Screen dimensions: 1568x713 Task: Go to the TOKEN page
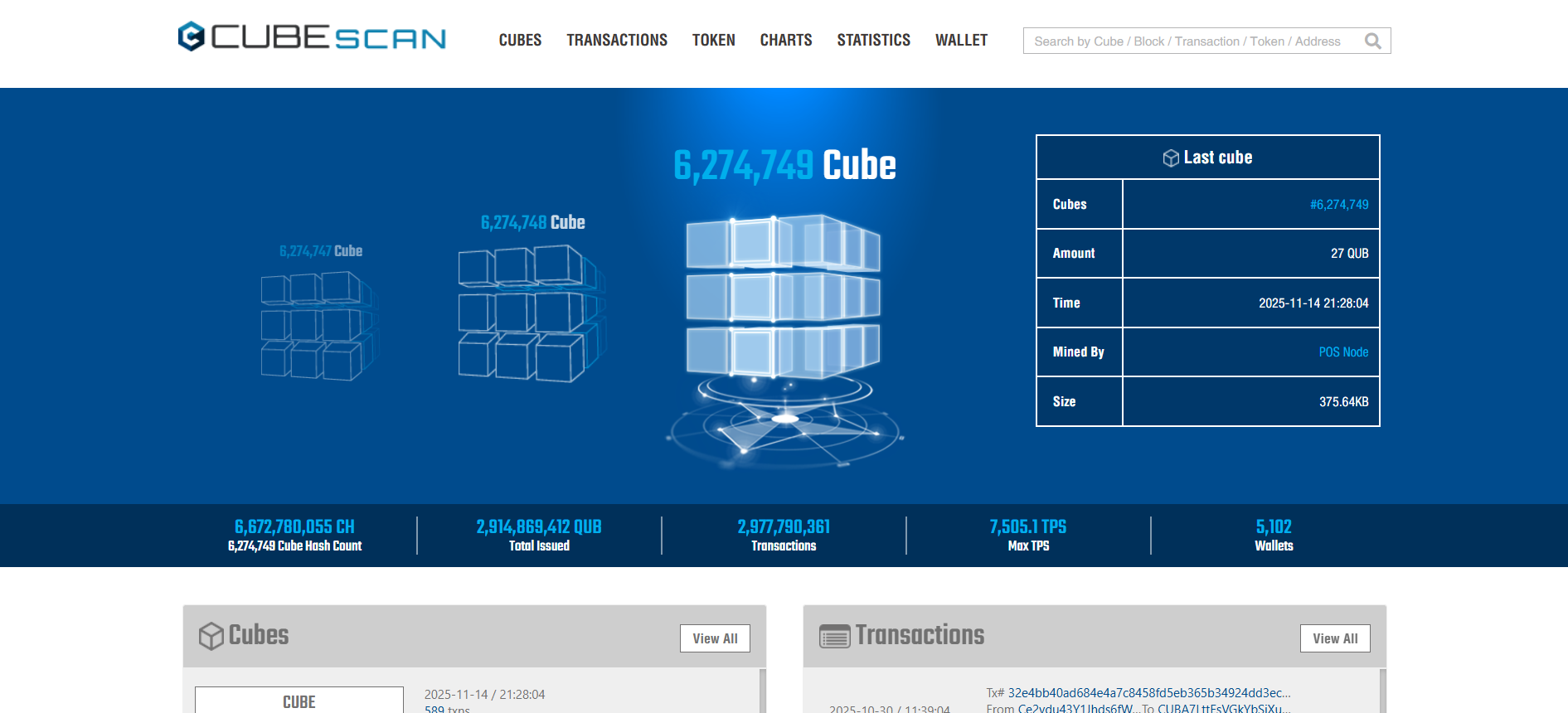click(x=713, y=40)
